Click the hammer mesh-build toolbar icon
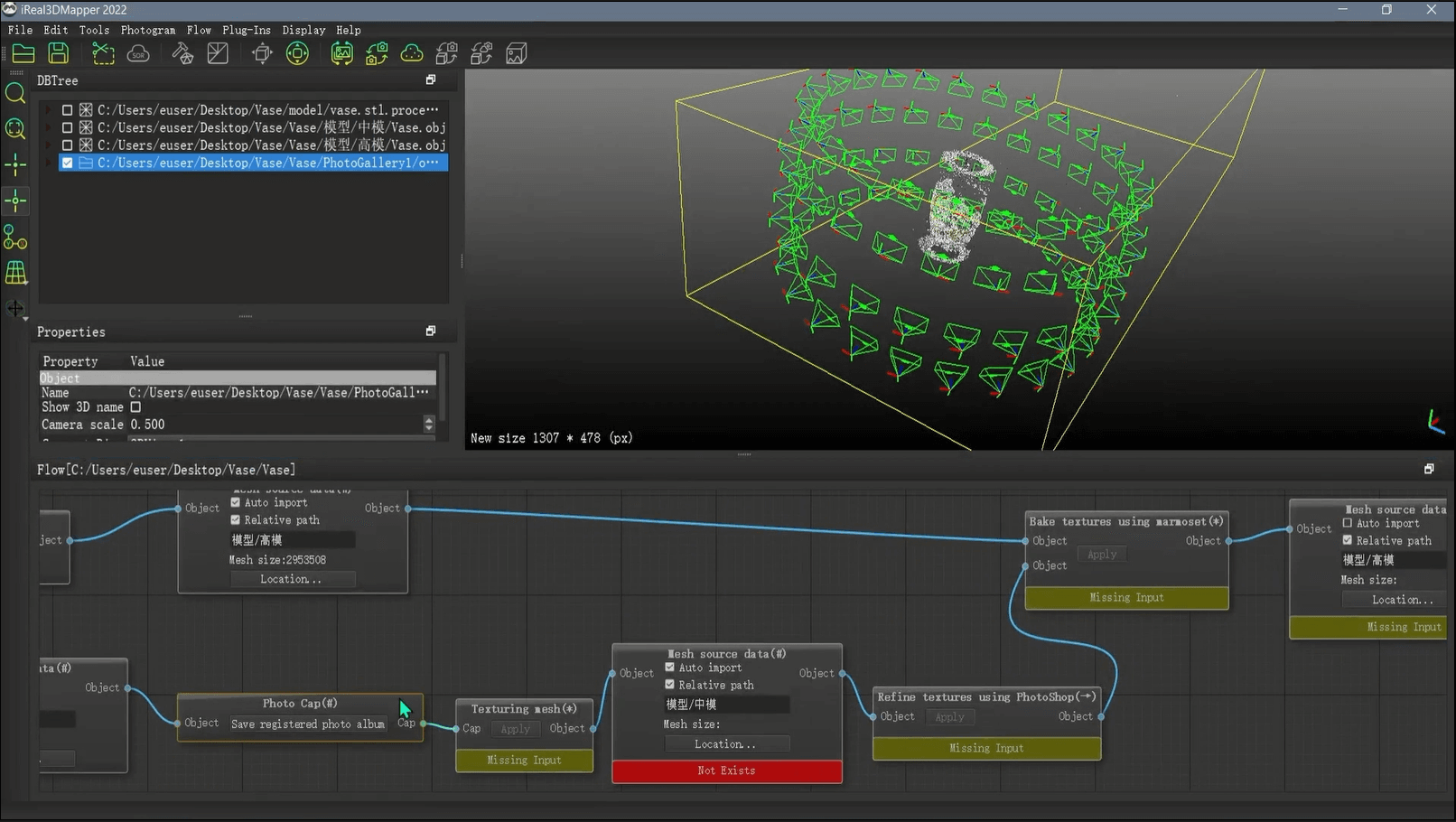Screen dimensions: 1456x822 tap(182, 54)
